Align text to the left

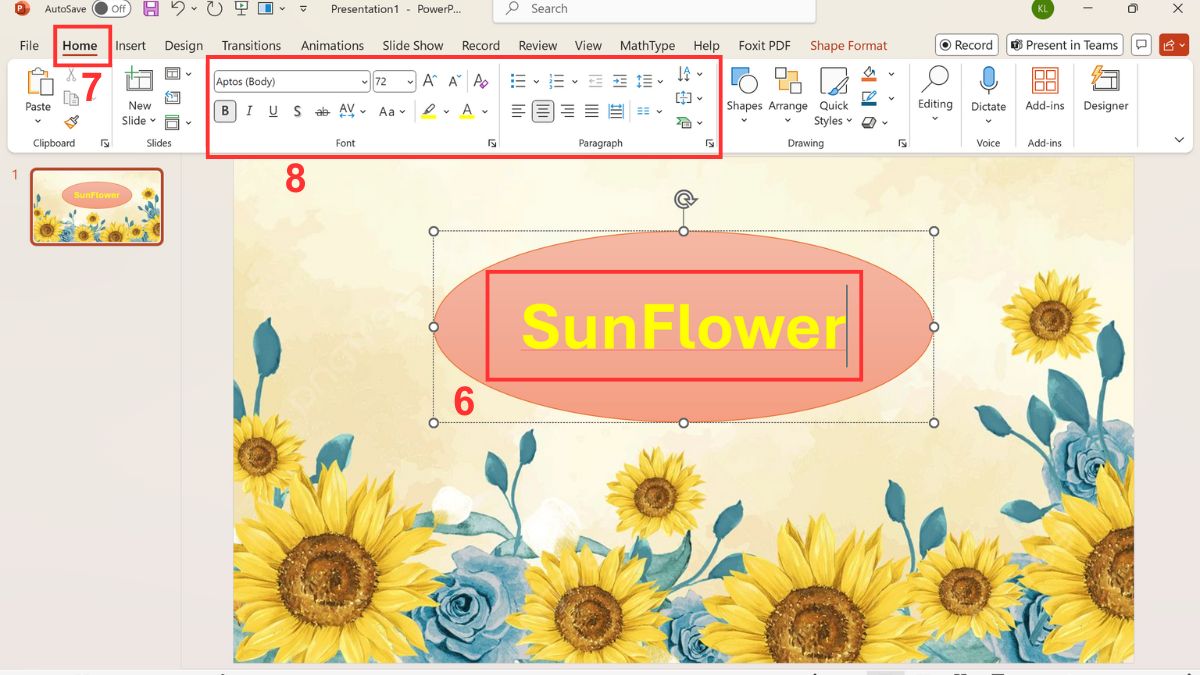pyautogui.click(x=519, y=111)
